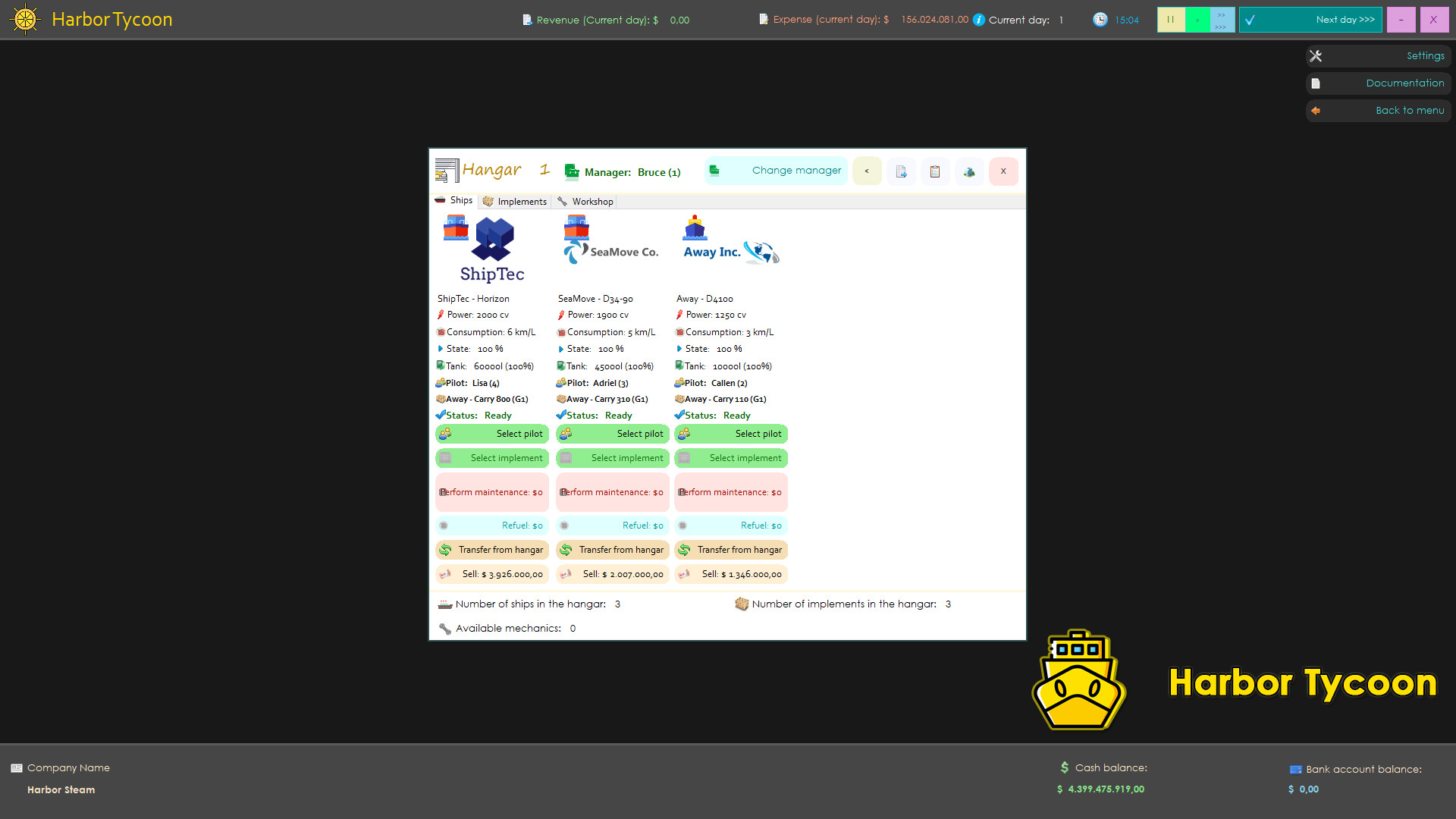
Task: Toggle normal play speed
Action: coord(1196,19)
